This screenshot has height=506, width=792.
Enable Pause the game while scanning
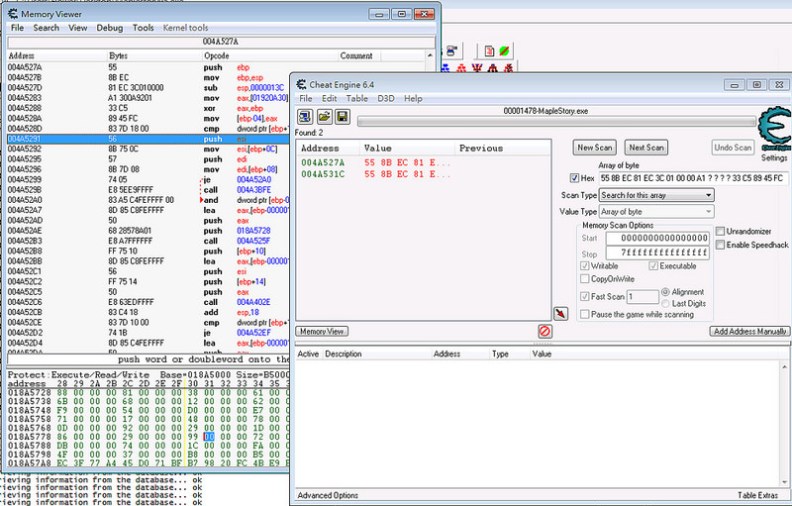click(585, 314)
